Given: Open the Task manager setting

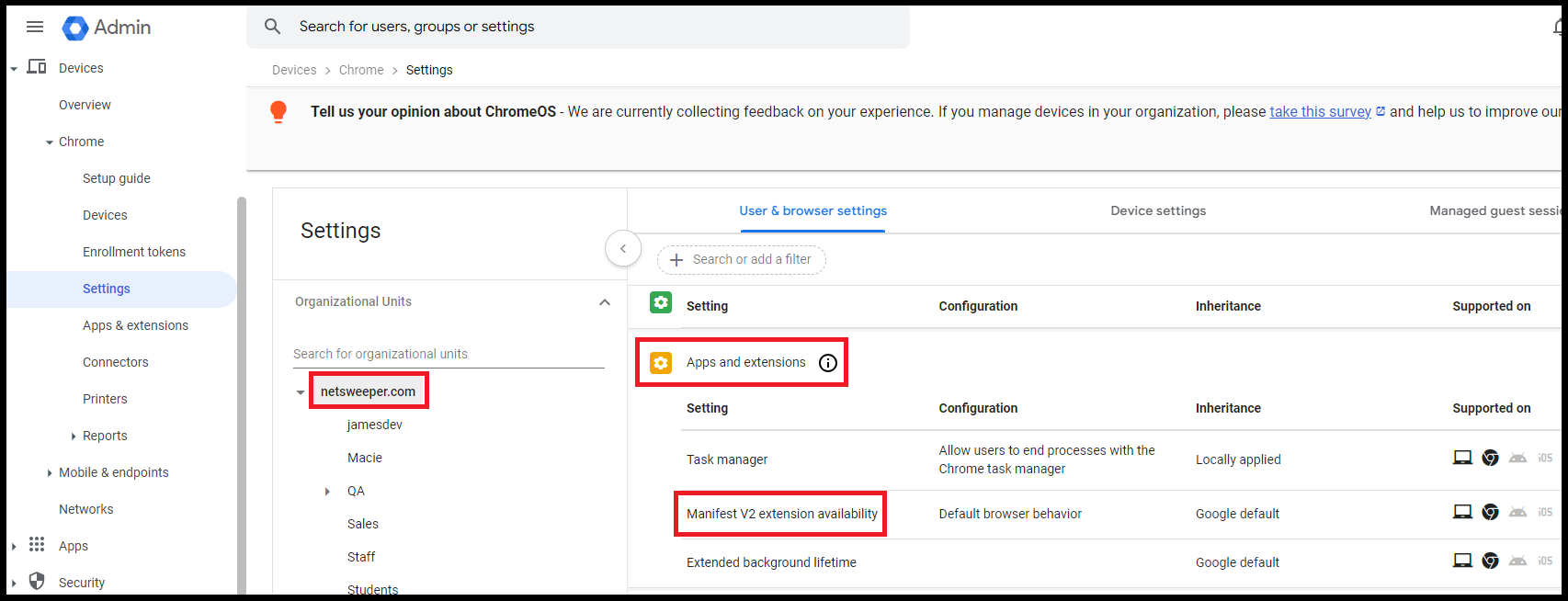Looking at the screenshot, I should coord(727,459).
